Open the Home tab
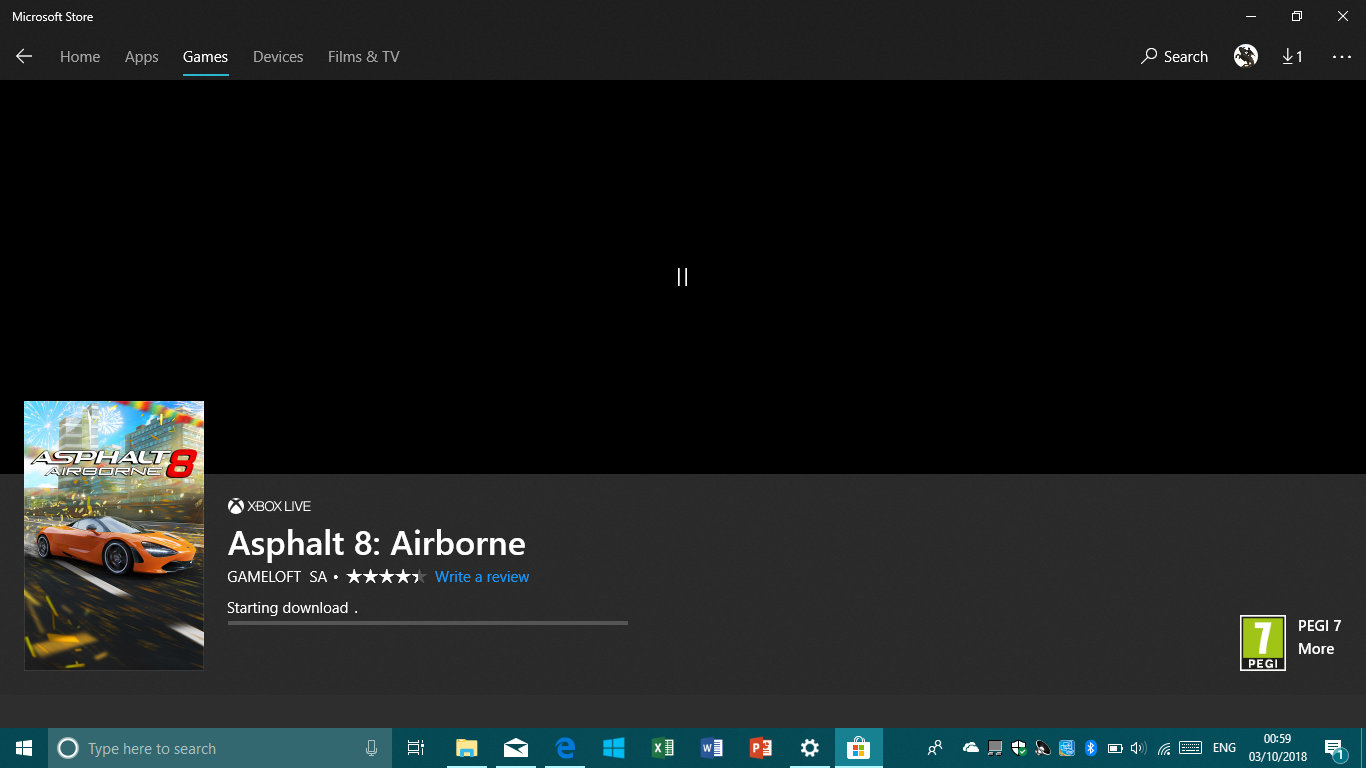This screenshot has width=1366, height=768. pyautogui.click(x=80, y=57)
